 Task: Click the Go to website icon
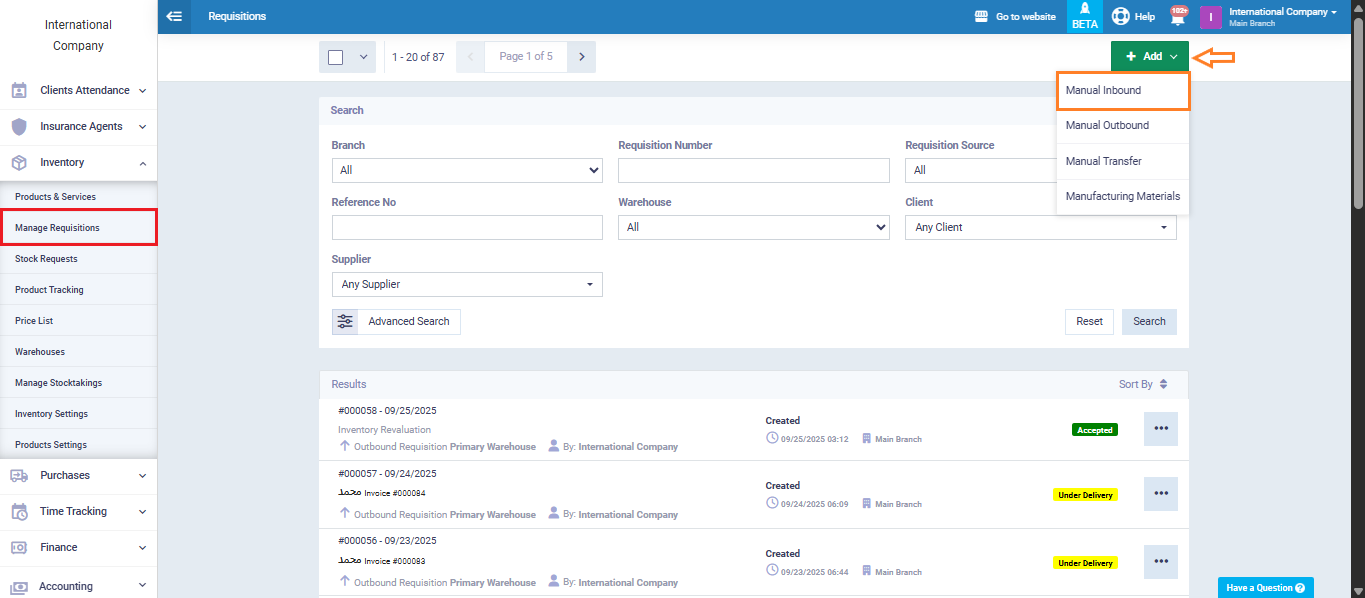coord(981,16)
